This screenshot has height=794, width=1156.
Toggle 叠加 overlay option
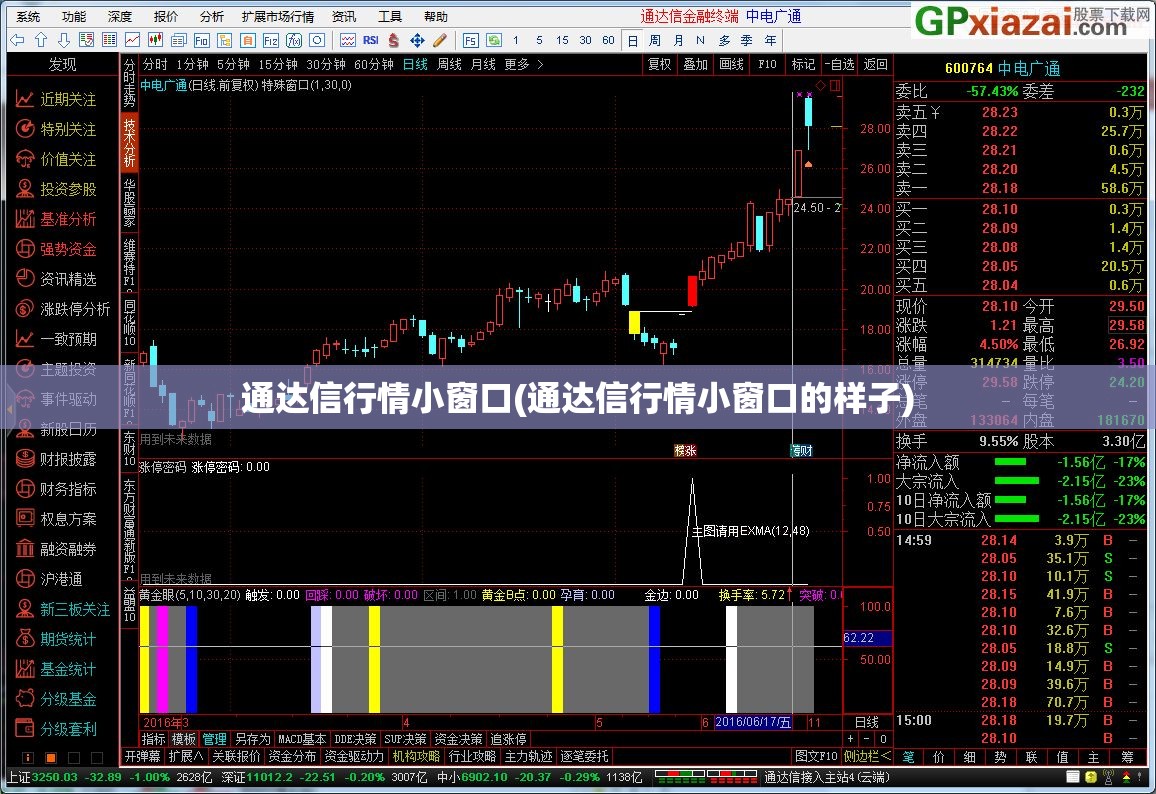coord(695,64)
